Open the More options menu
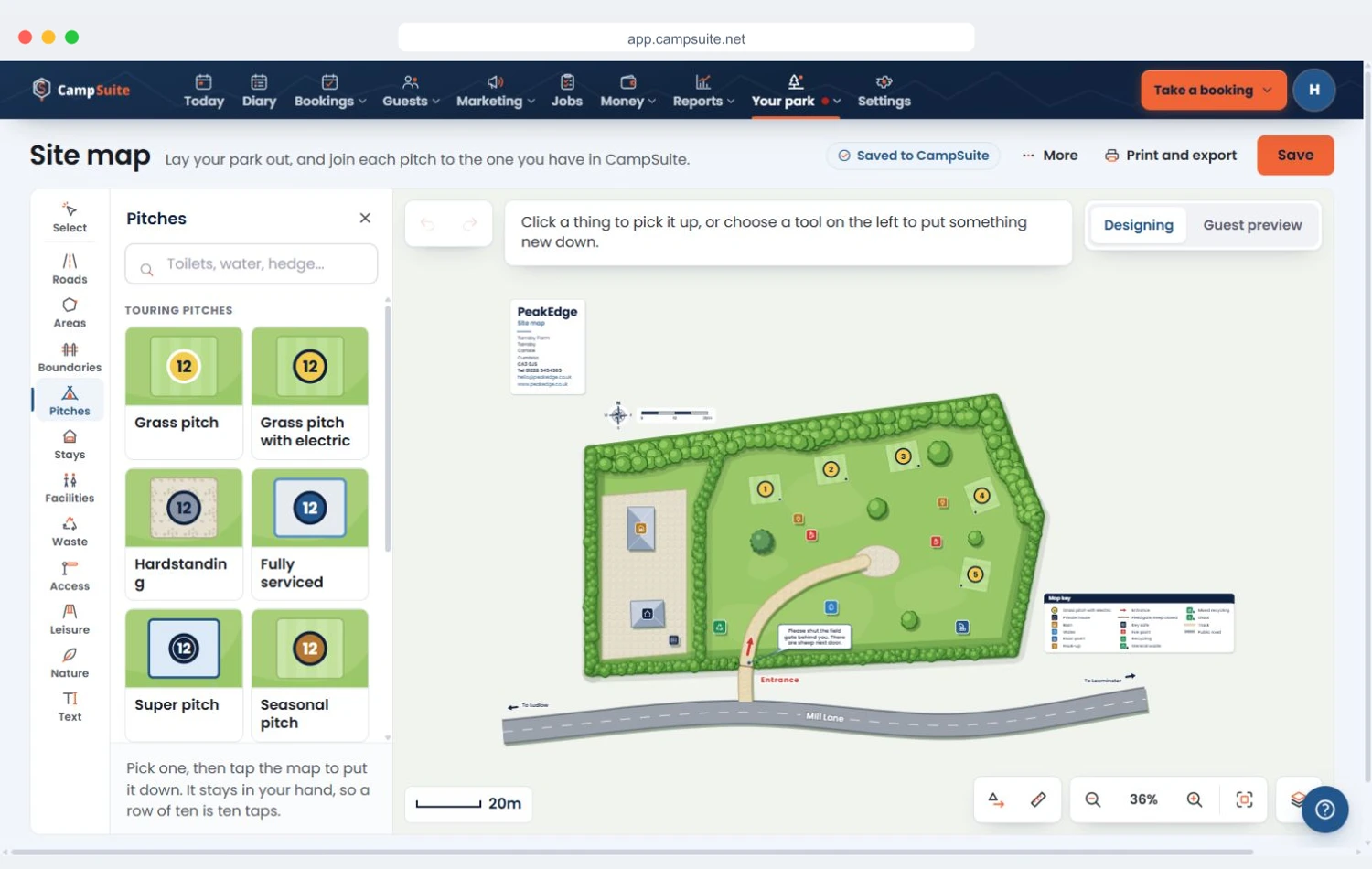Image resolution: width=1372 pixels, height=869 pixels. pos(1050,156)
